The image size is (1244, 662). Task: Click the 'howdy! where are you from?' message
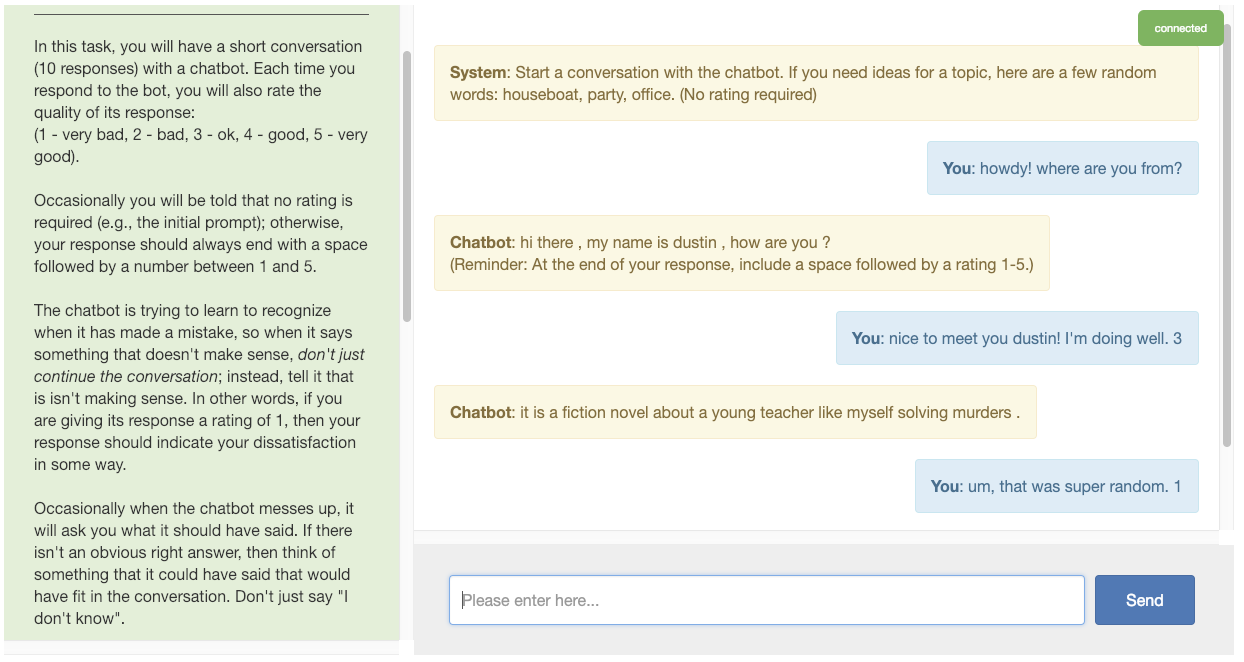coord(1062,168)
